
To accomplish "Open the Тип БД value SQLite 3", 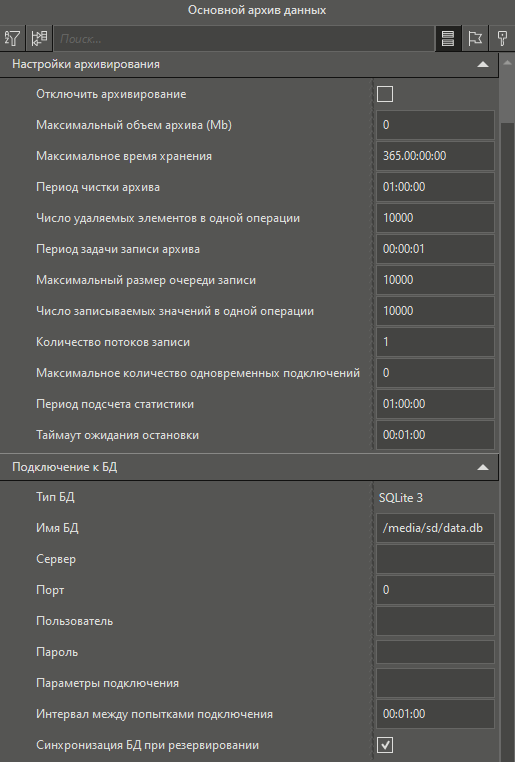I will 401,498.
